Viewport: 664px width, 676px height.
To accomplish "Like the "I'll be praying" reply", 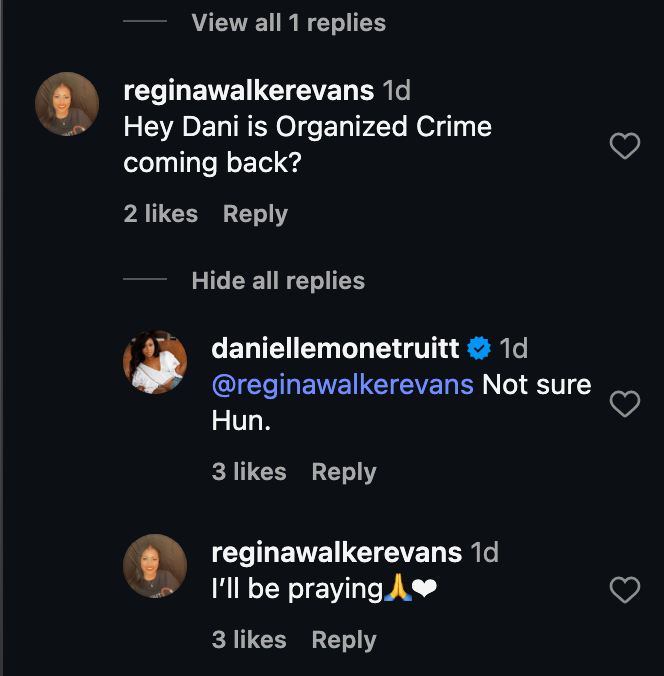I will 625,590.
